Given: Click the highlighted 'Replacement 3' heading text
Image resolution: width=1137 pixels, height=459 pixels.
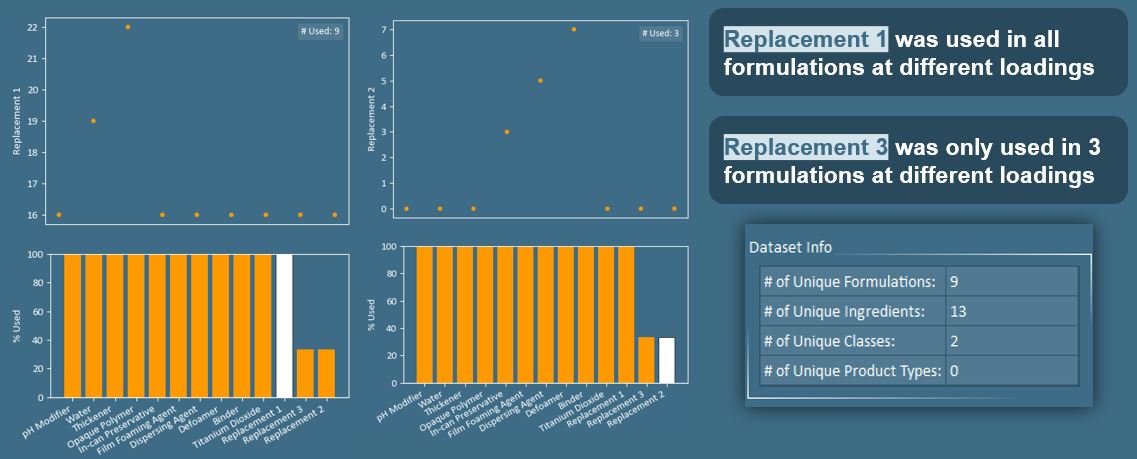Looking at the screenshot, I should point(805,148).
